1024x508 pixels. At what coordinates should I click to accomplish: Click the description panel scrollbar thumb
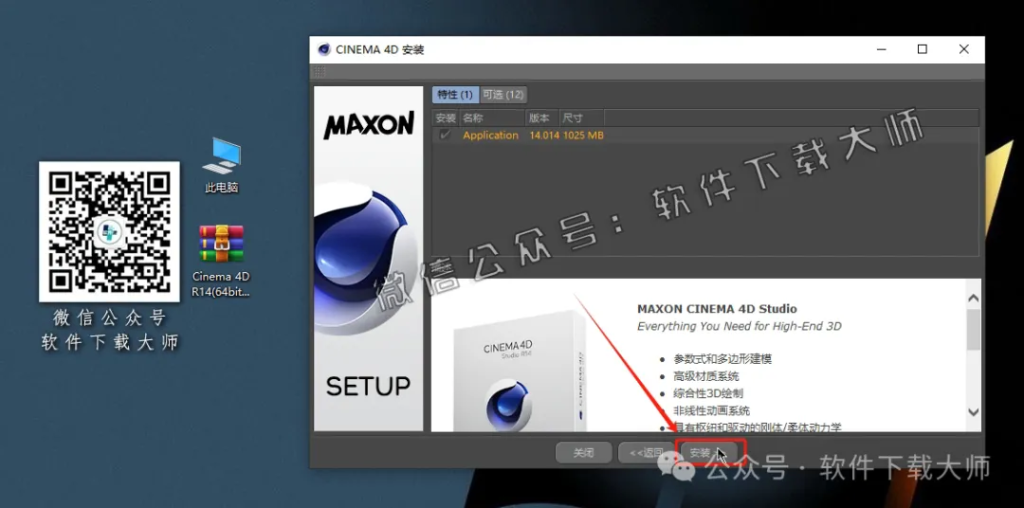click(x=973, y=329)
